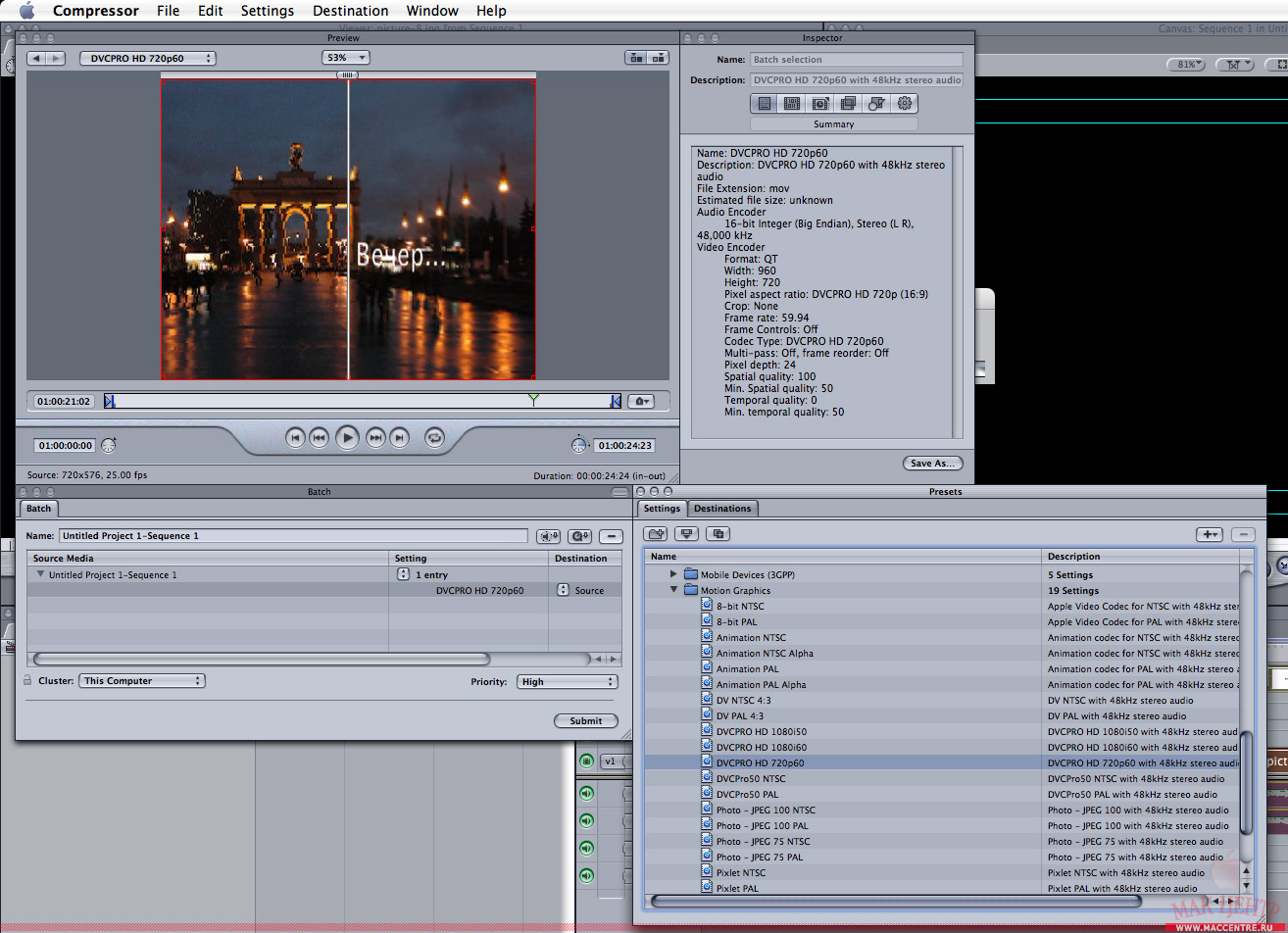Click the second toolbar icon in Presets

[687, 534]
